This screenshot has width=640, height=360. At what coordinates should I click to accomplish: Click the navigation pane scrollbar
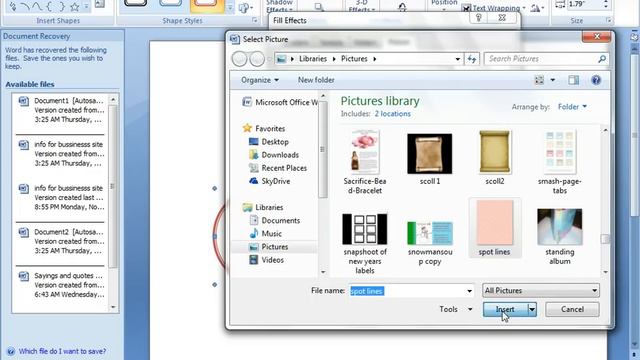point(322,149)
